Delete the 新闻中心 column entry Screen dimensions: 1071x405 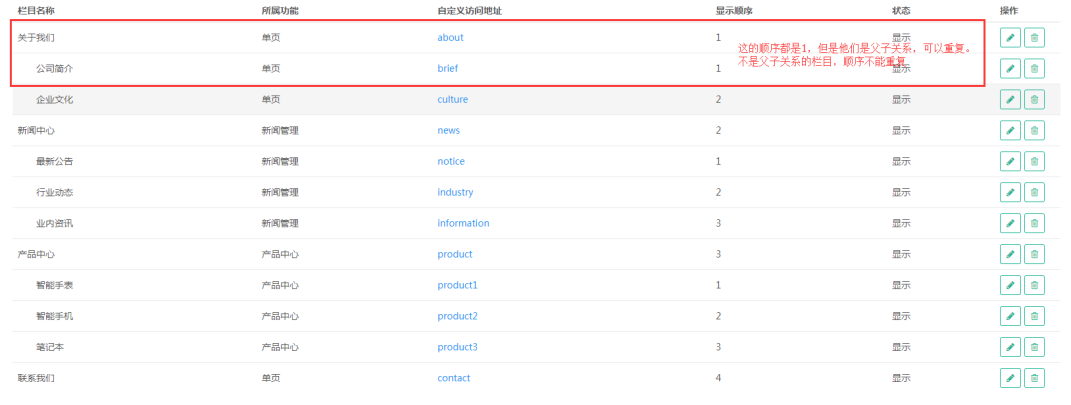(x=1034, y=131)
